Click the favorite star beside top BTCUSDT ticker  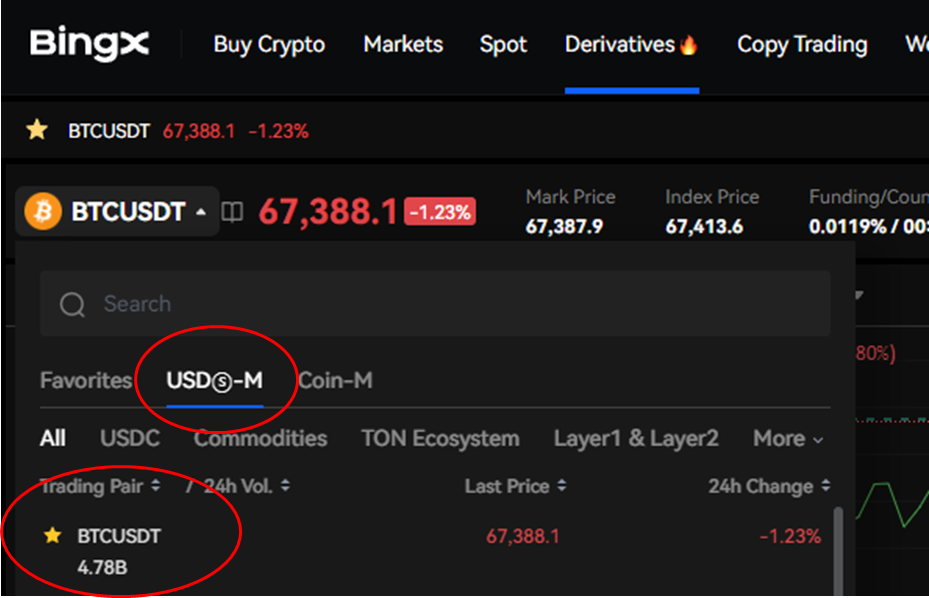tap(37, 130)
